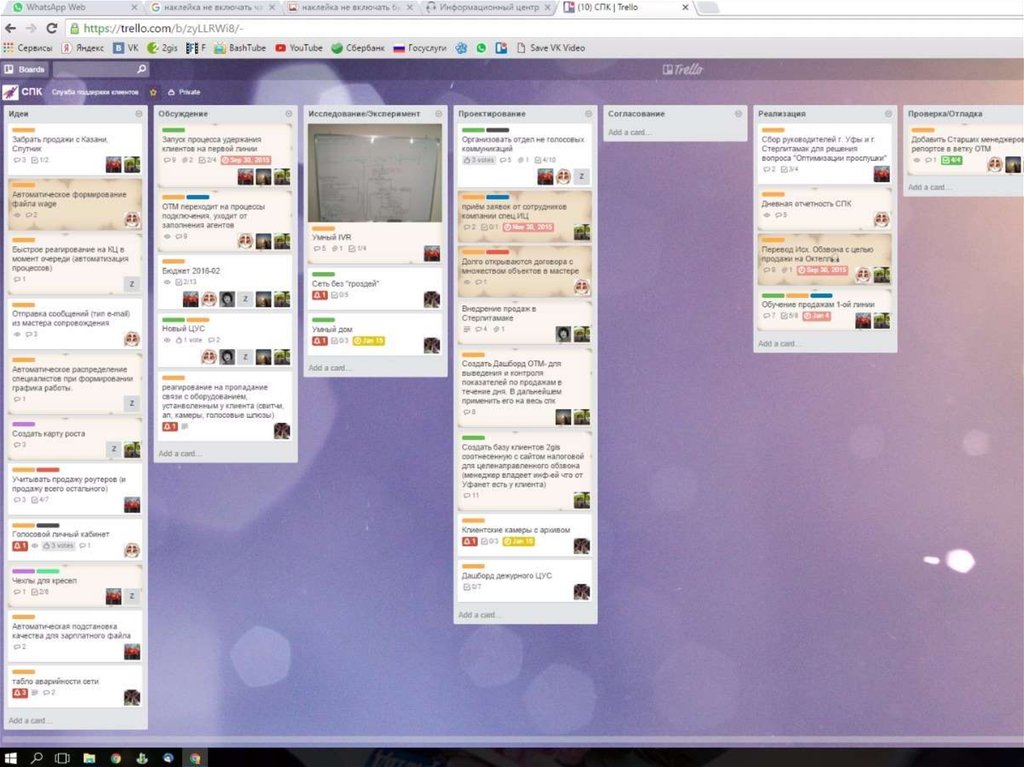Open the whiteboard photo card thumbnail
Screen dimensions: 1024x767
(375, 173)
